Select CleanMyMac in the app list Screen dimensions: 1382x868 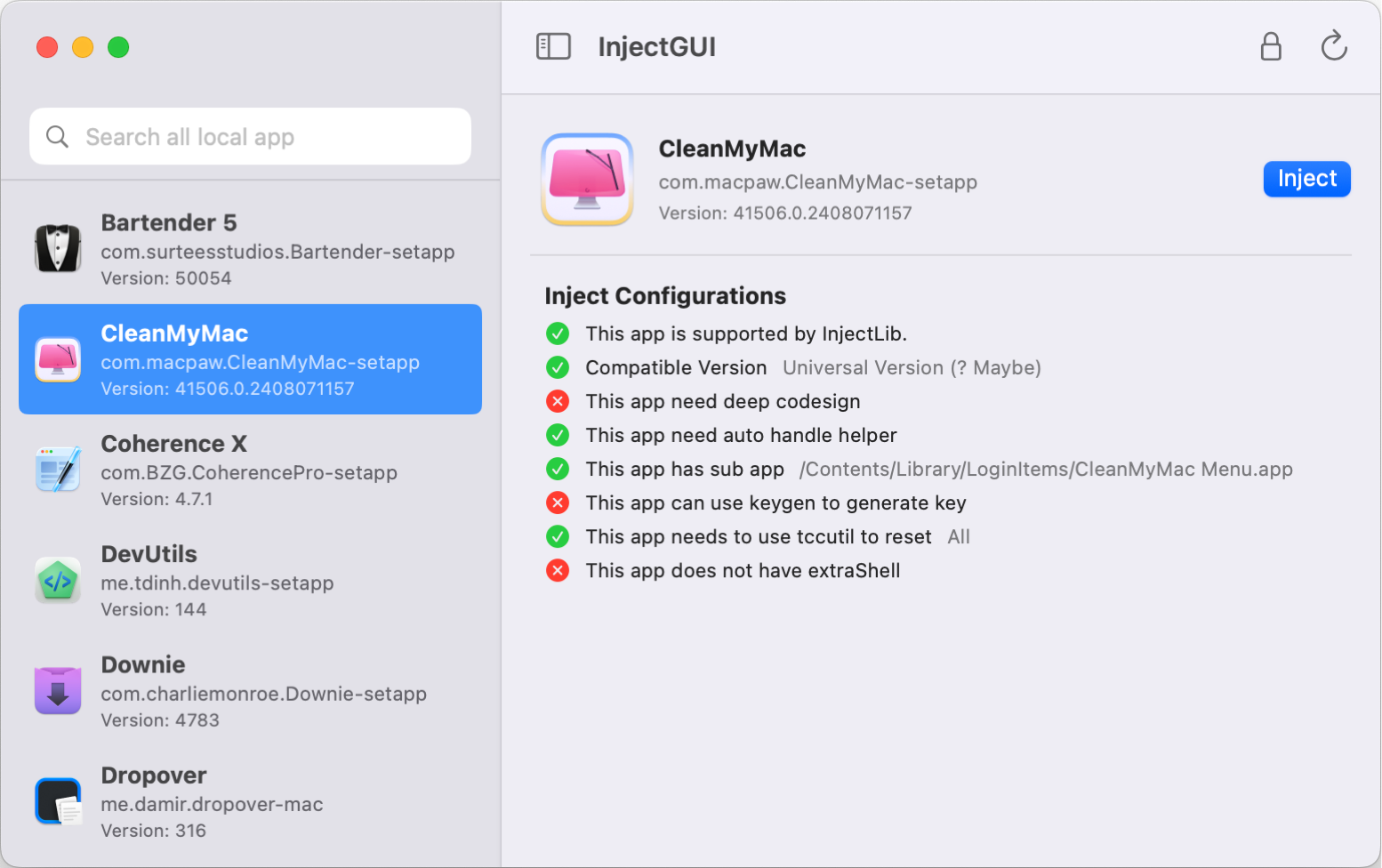click(x=250, y=359)
